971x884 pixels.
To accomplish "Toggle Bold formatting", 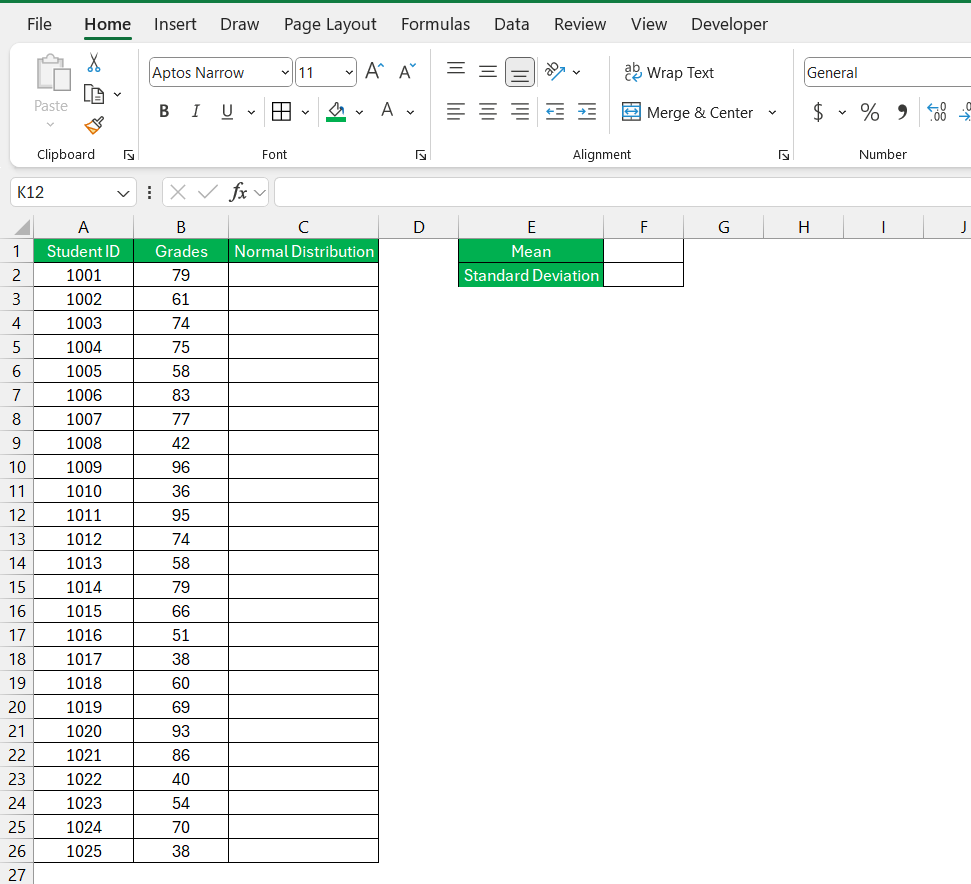I will point(164,111).
